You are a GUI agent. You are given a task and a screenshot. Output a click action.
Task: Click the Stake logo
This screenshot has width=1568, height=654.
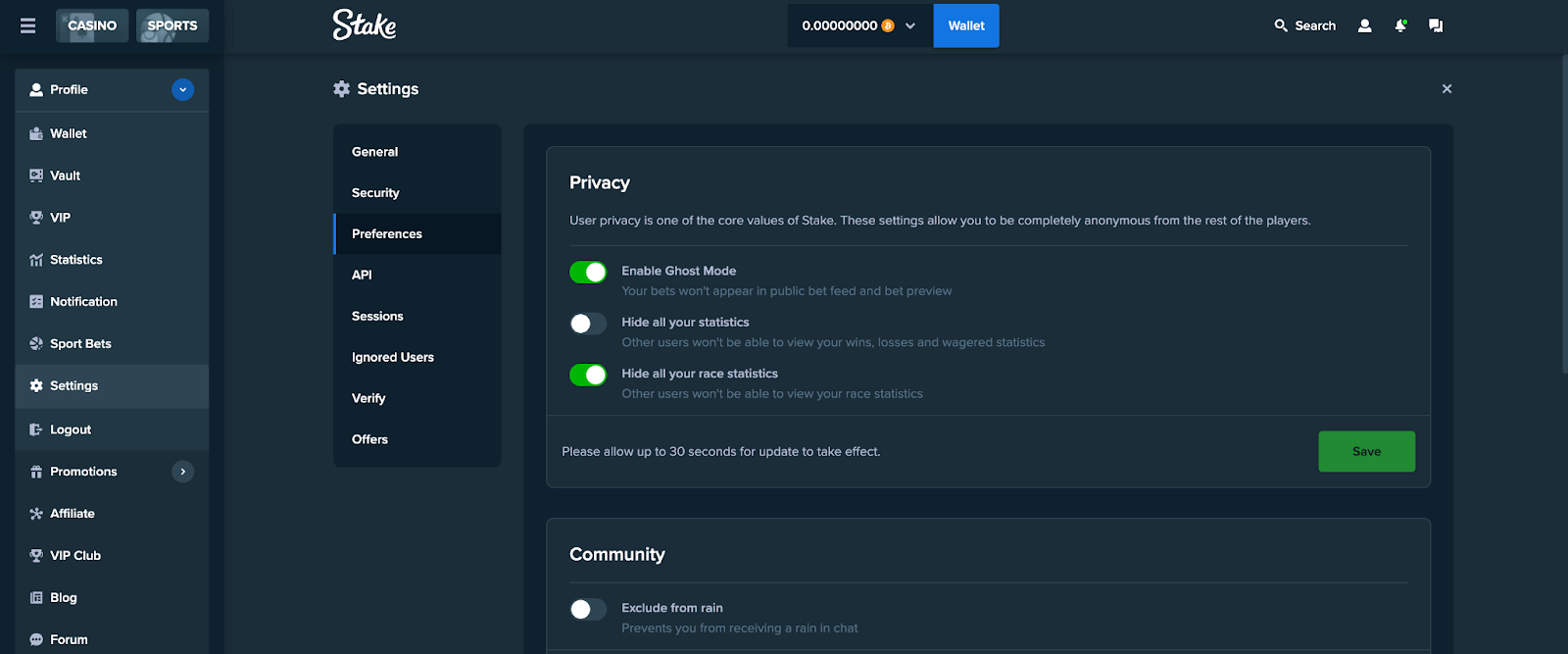(x=365, y=25)
